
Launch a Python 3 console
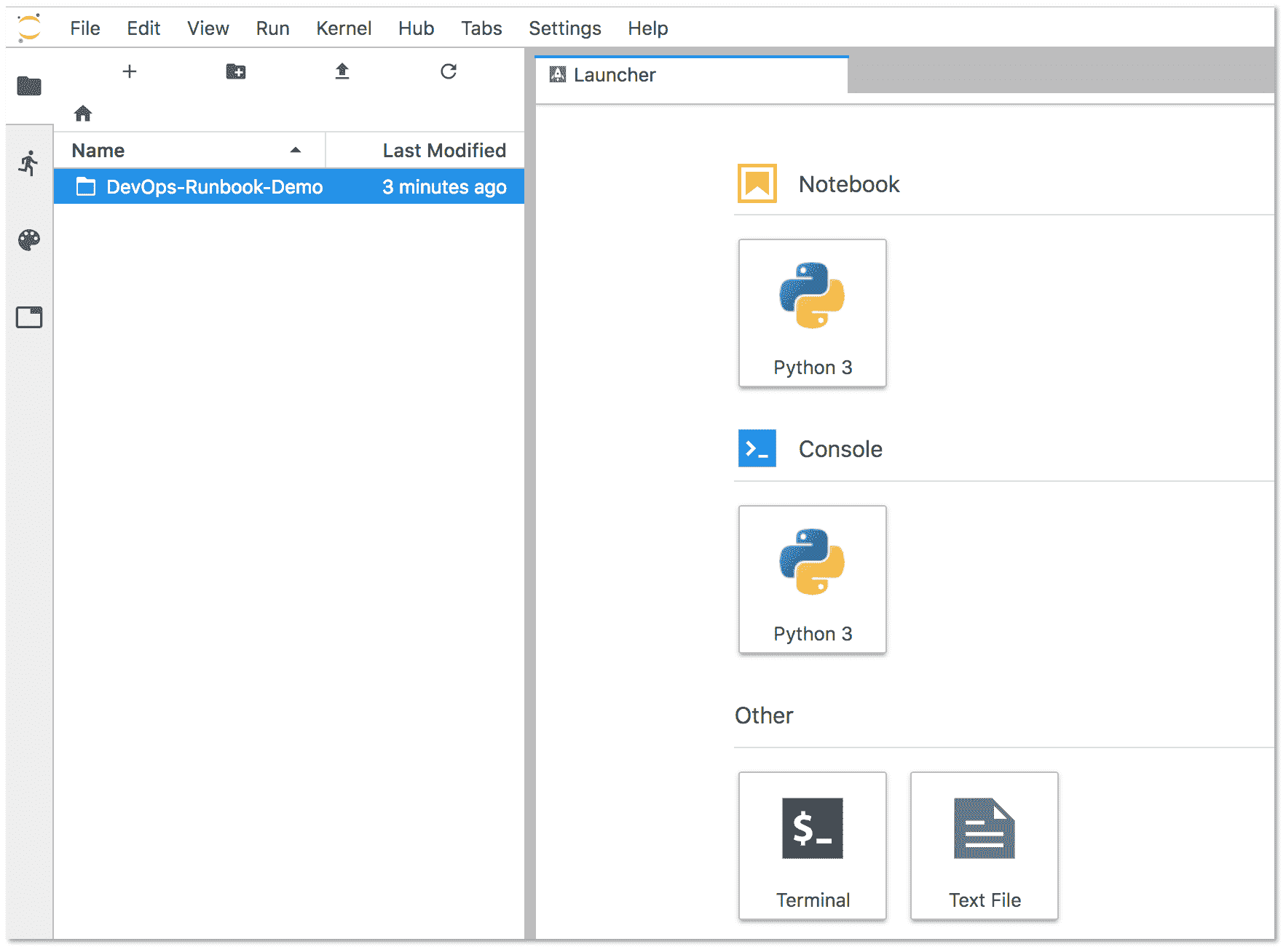812,579
